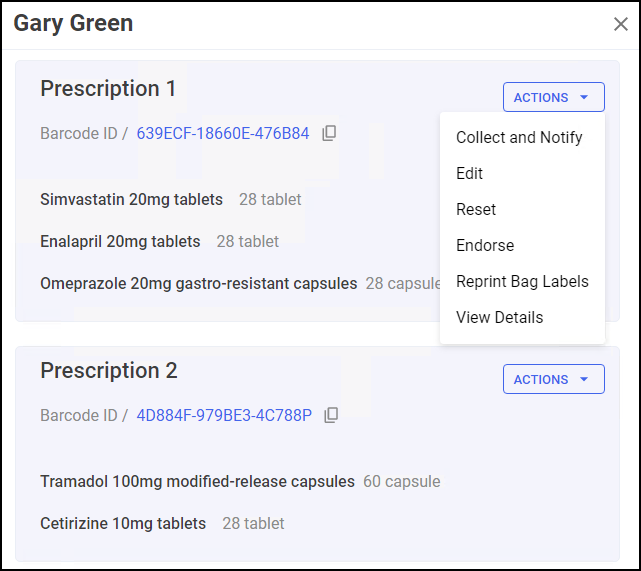Close the Gary Green dialog
The image size is (641, 571).
click(x=620, y=24)
